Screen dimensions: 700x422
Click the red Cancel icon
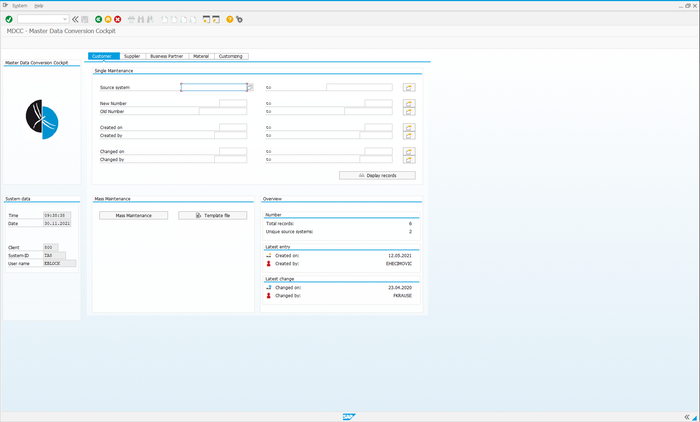click(x=117, y=19)
